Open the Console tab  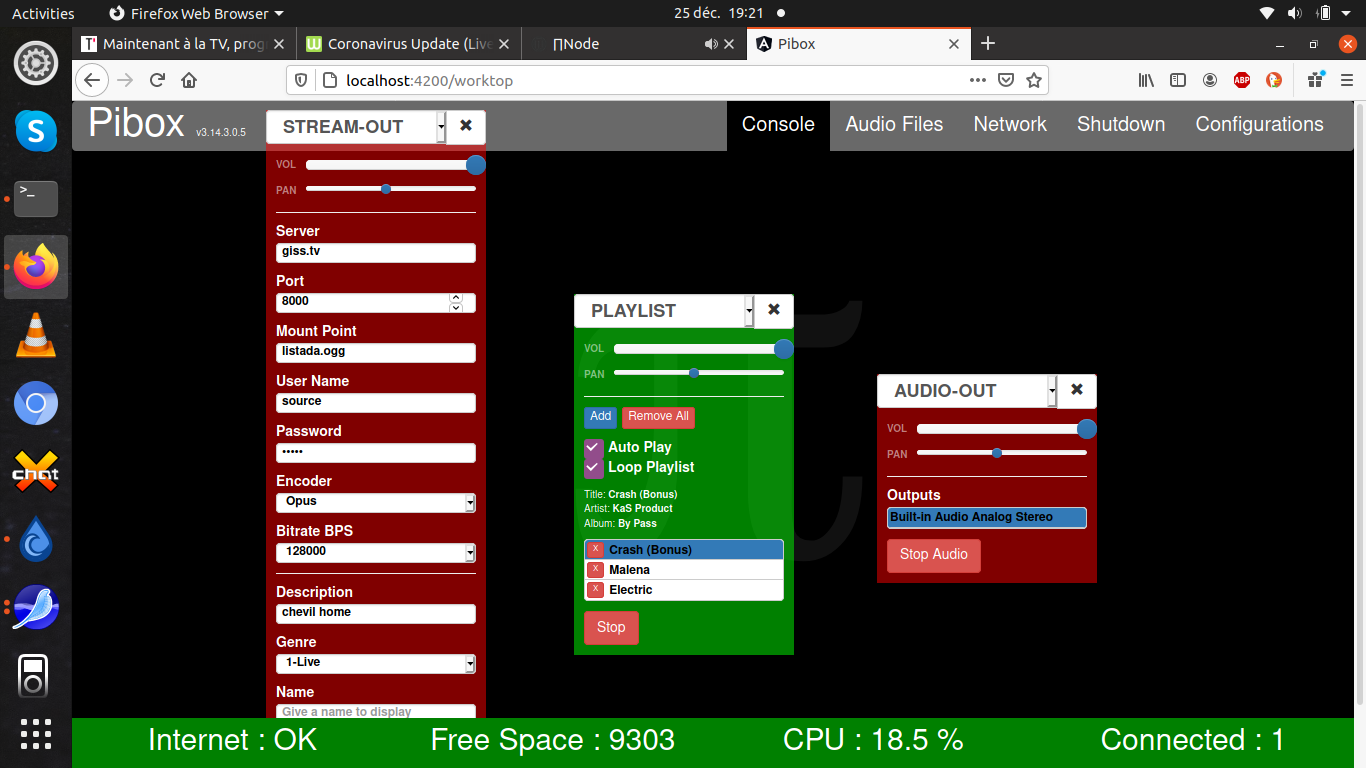[x=778, y=125]
